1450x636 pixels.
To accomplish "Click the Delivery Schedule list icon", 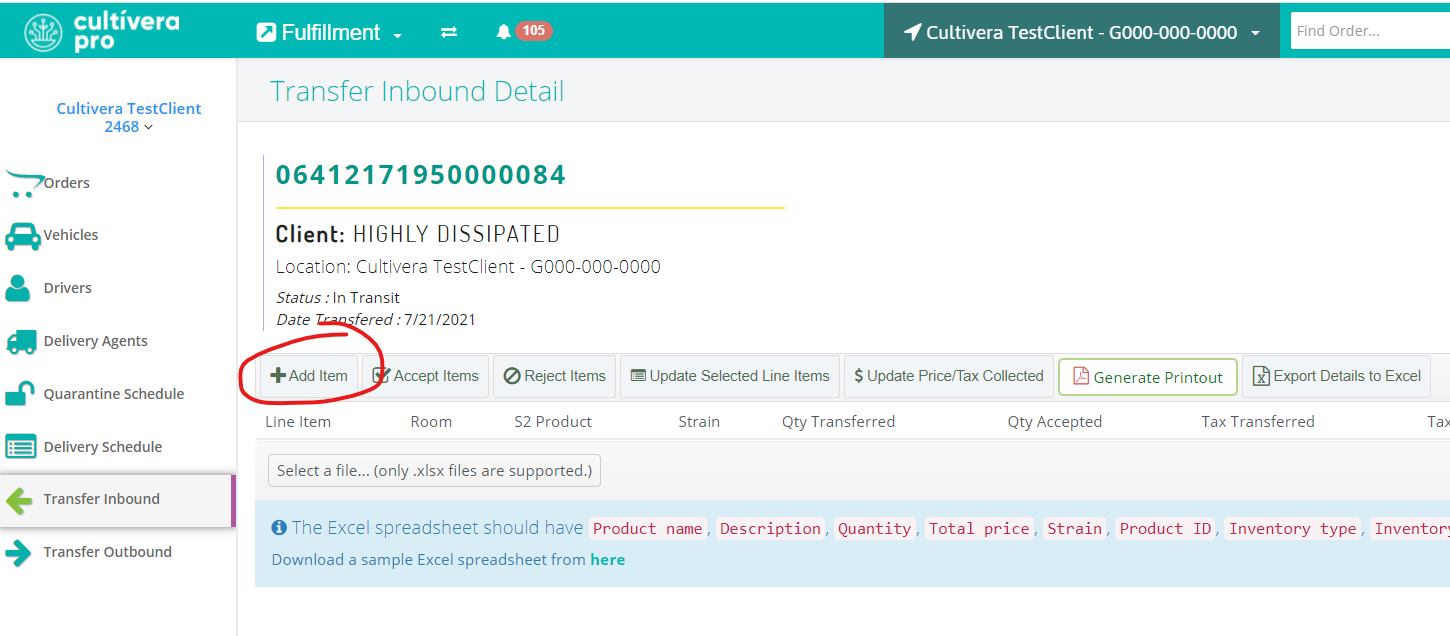I will pos(21,446).
